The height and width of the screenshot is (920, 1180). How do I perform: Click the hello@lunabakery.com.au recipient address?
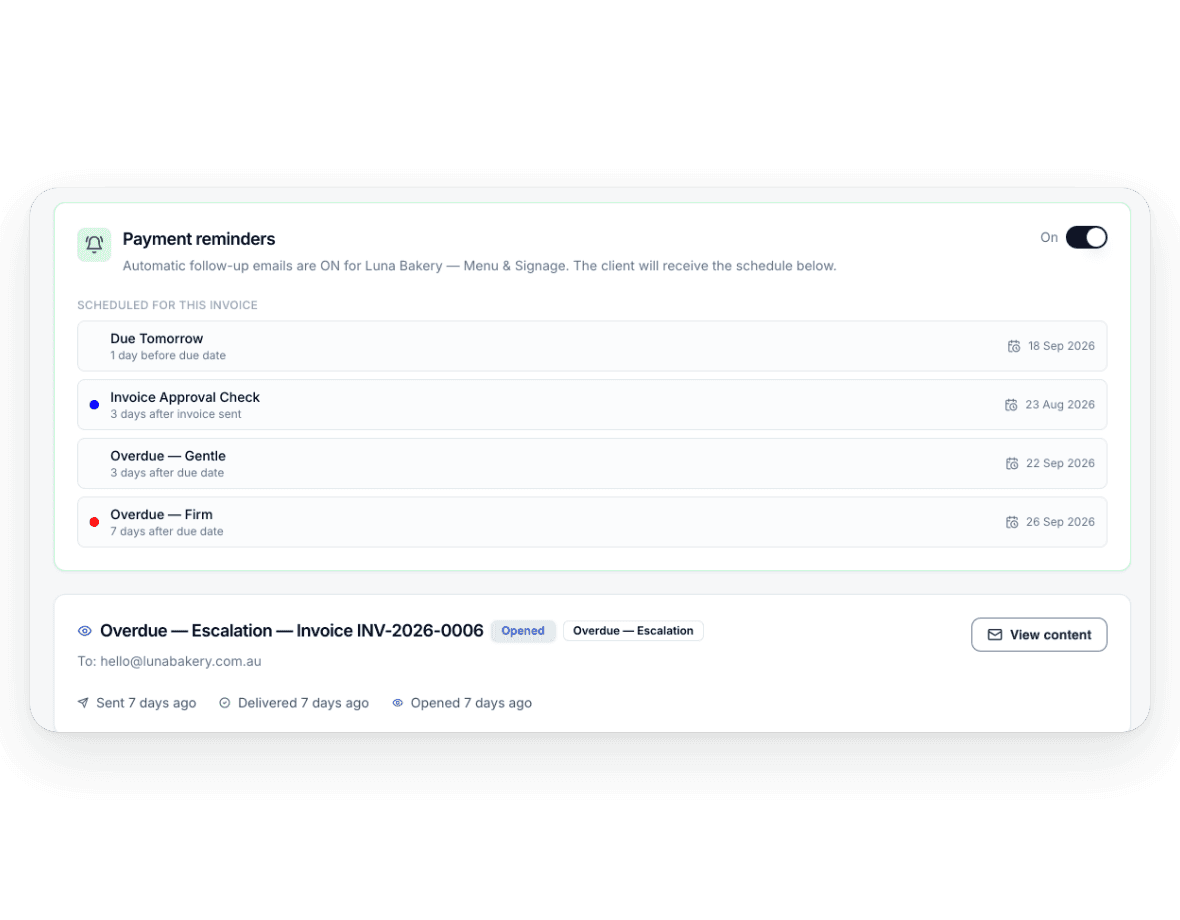(x=181, y=661)
